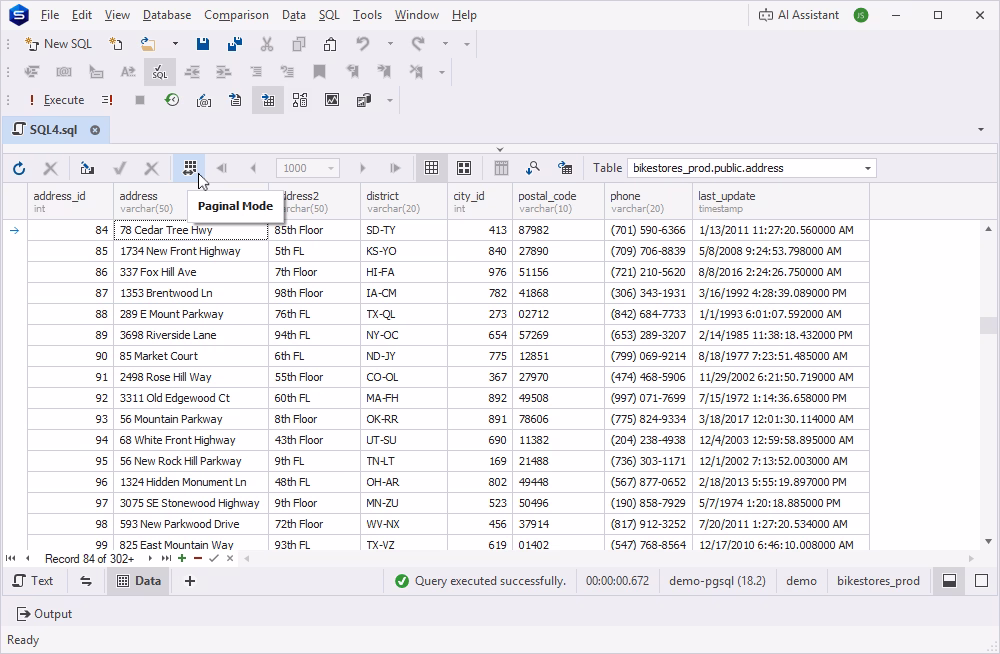Select the phone cell '(799) 069-9214'
The image size is (1000, 654).
tap(648, 356)
